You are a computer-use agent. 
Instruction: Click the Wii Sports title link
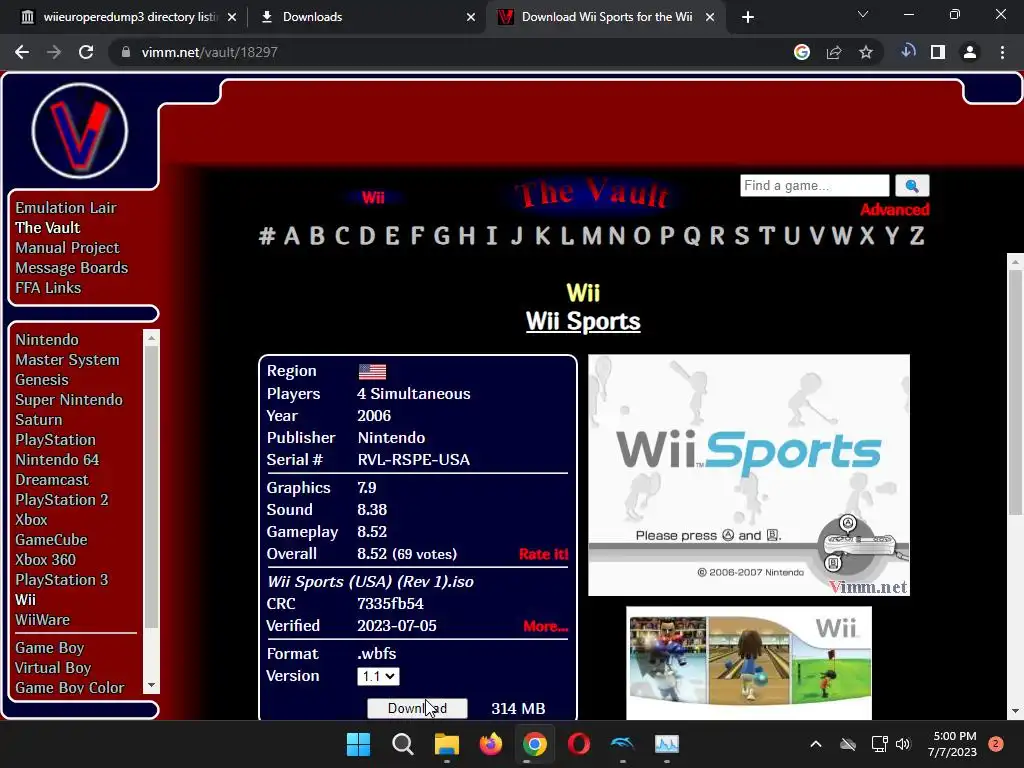(583, 321)
